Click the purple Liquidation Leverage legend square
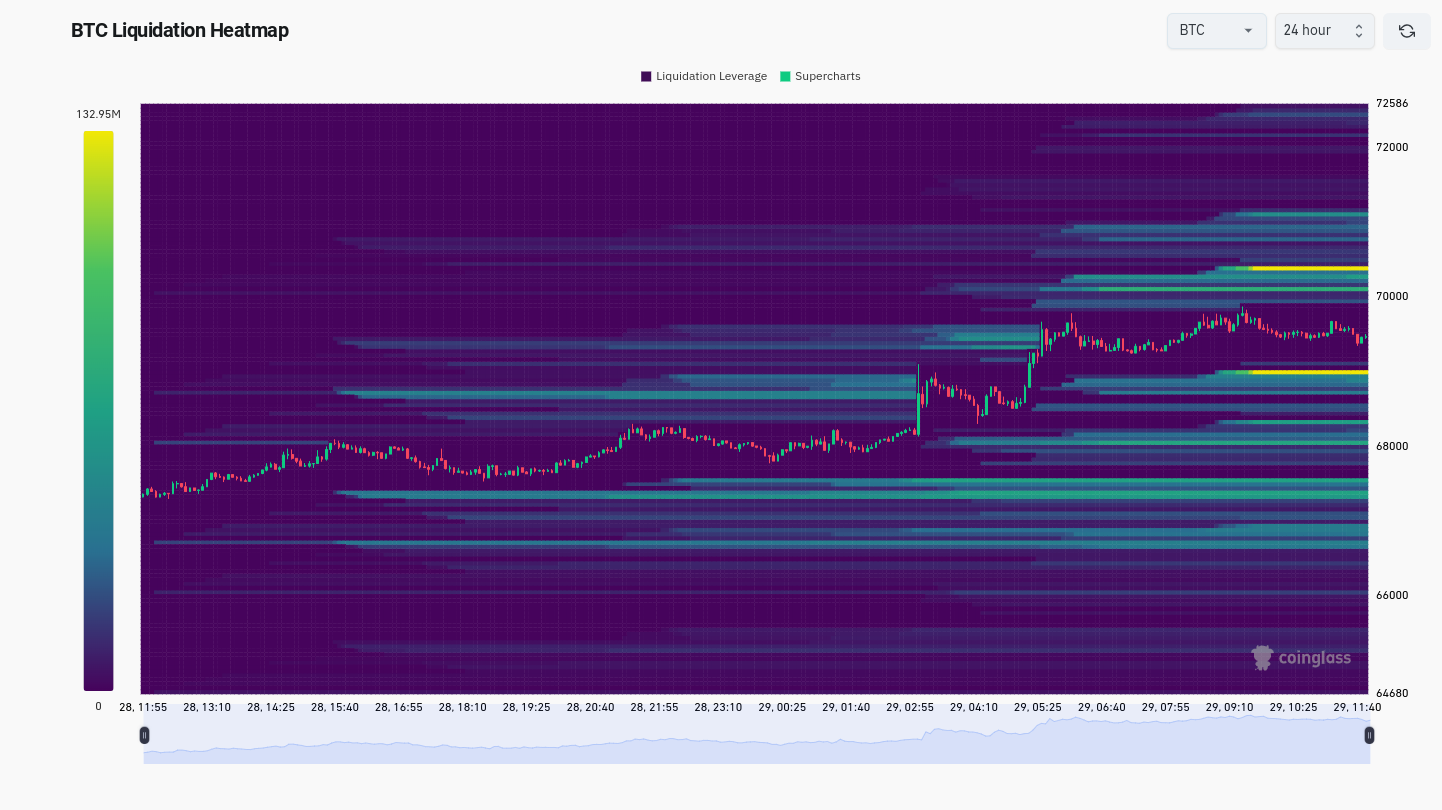The height and width of the screenshot is (810, 1442). click(646, 77)
